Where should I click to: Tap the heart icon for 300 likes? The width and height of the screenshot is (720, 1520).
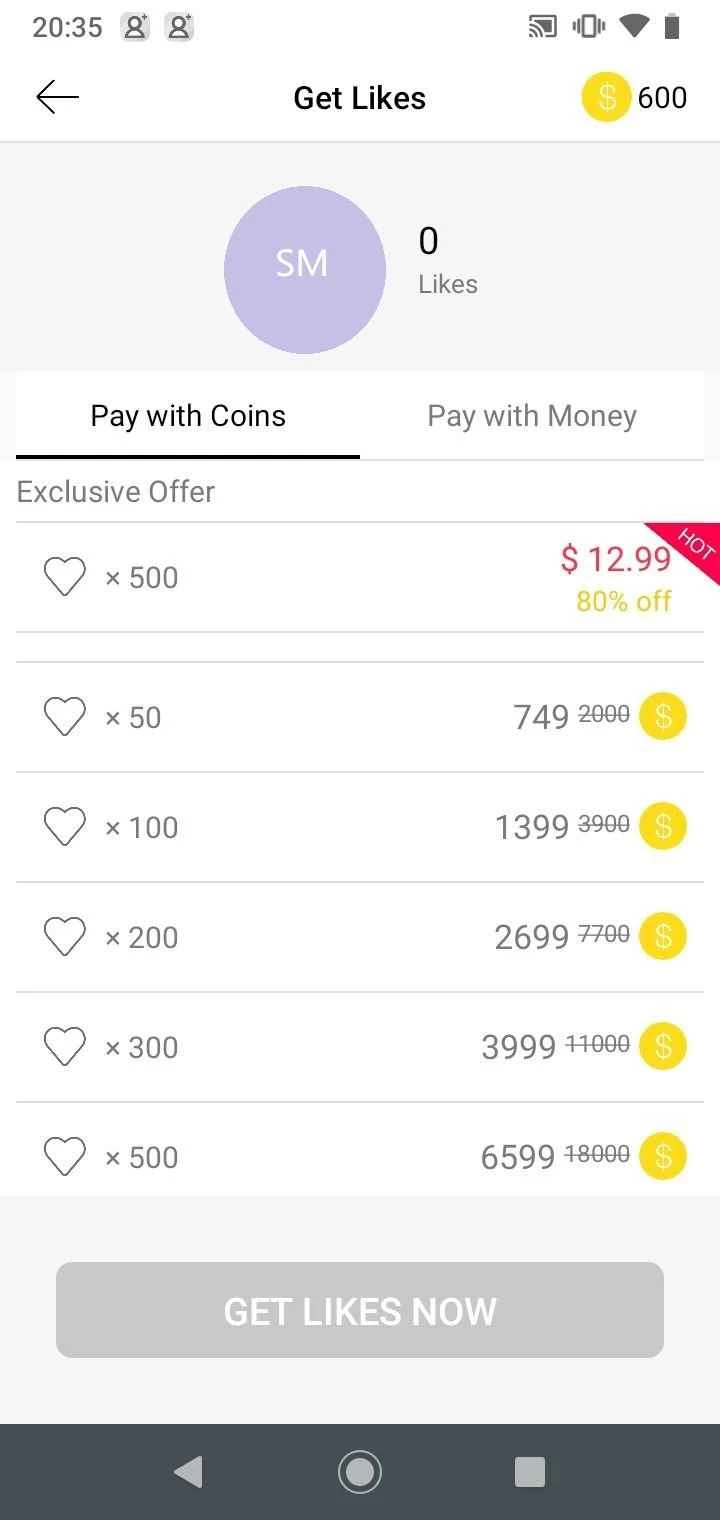click(x=65, y=1047)
